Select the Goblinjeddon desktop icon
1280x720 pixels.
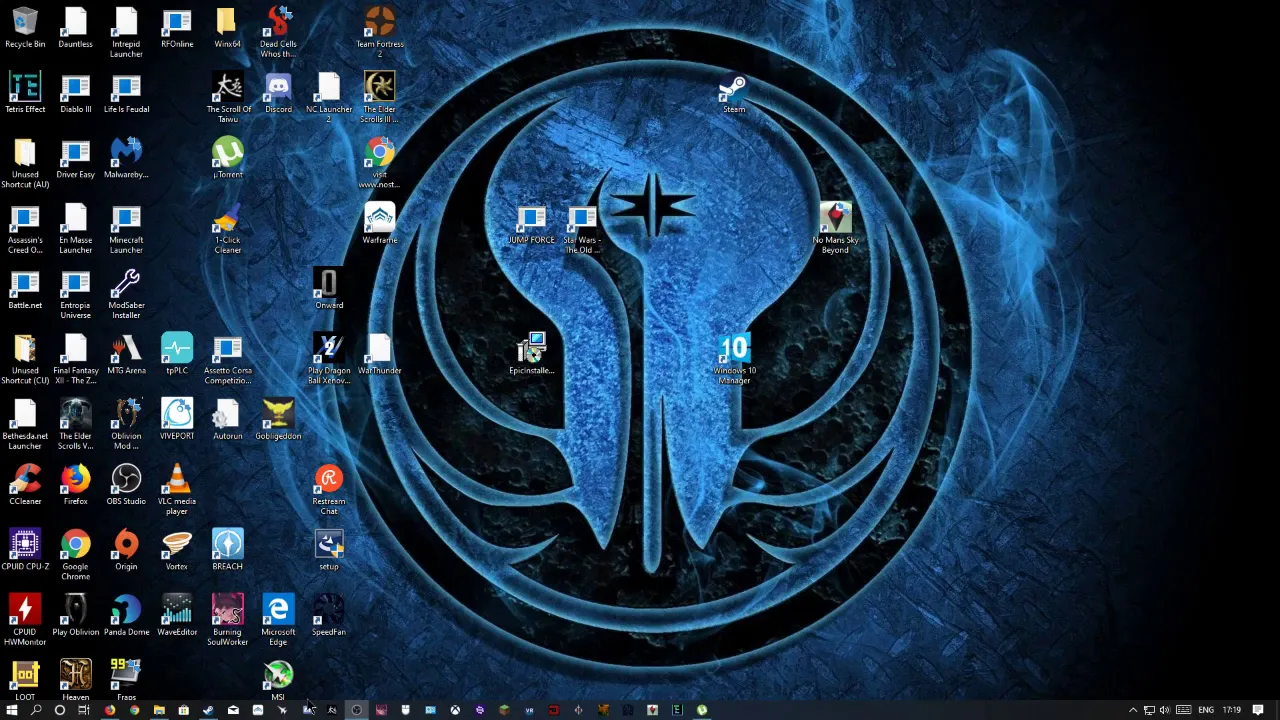[278, 419]
